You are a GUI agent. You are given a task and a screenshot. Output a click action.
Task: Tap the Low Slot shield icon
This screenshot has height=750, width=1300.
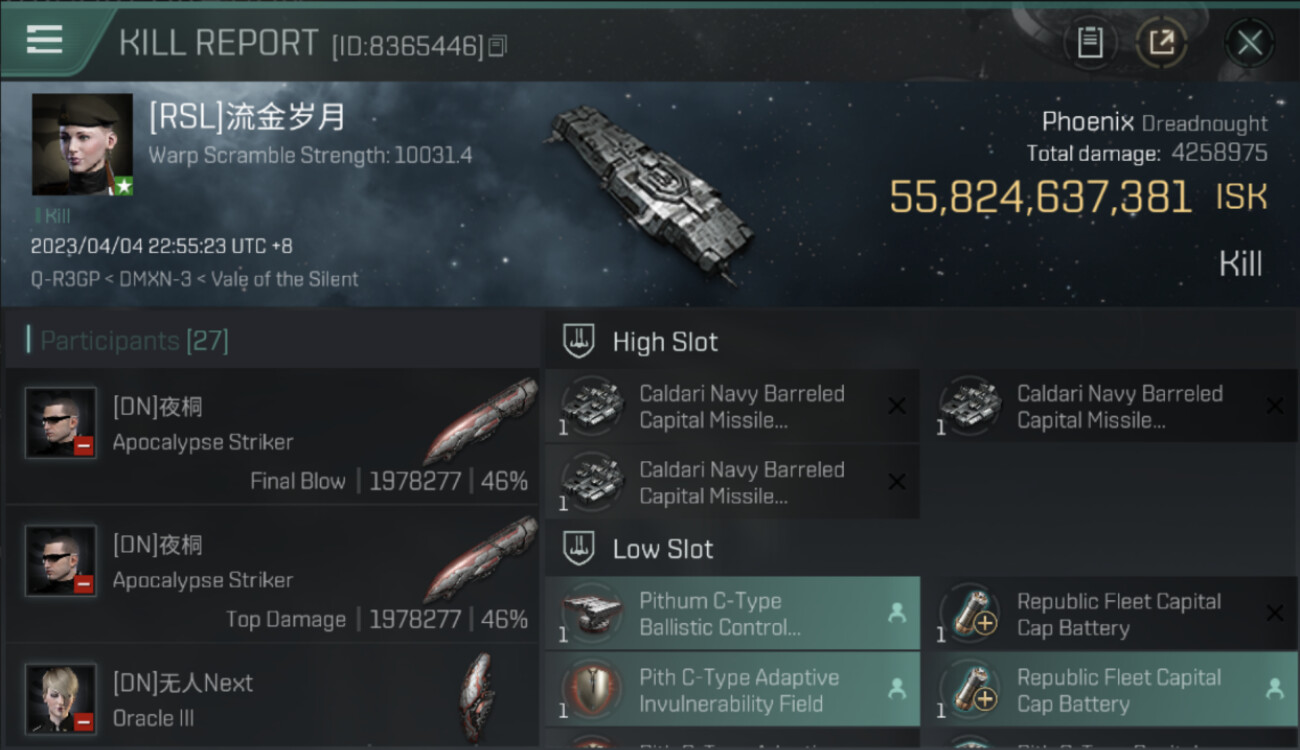580,548
